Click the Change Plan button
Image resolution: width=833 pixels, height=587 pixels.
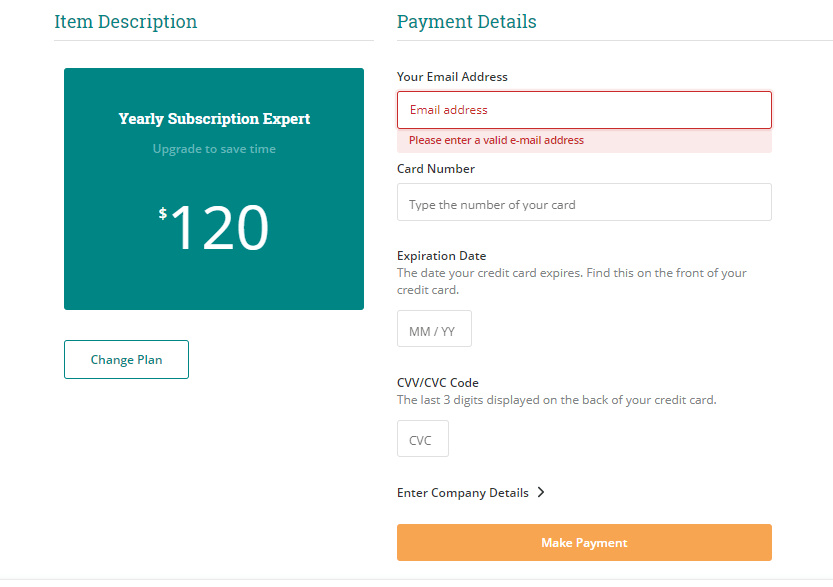pyautogui.click(x=126, y=359)
